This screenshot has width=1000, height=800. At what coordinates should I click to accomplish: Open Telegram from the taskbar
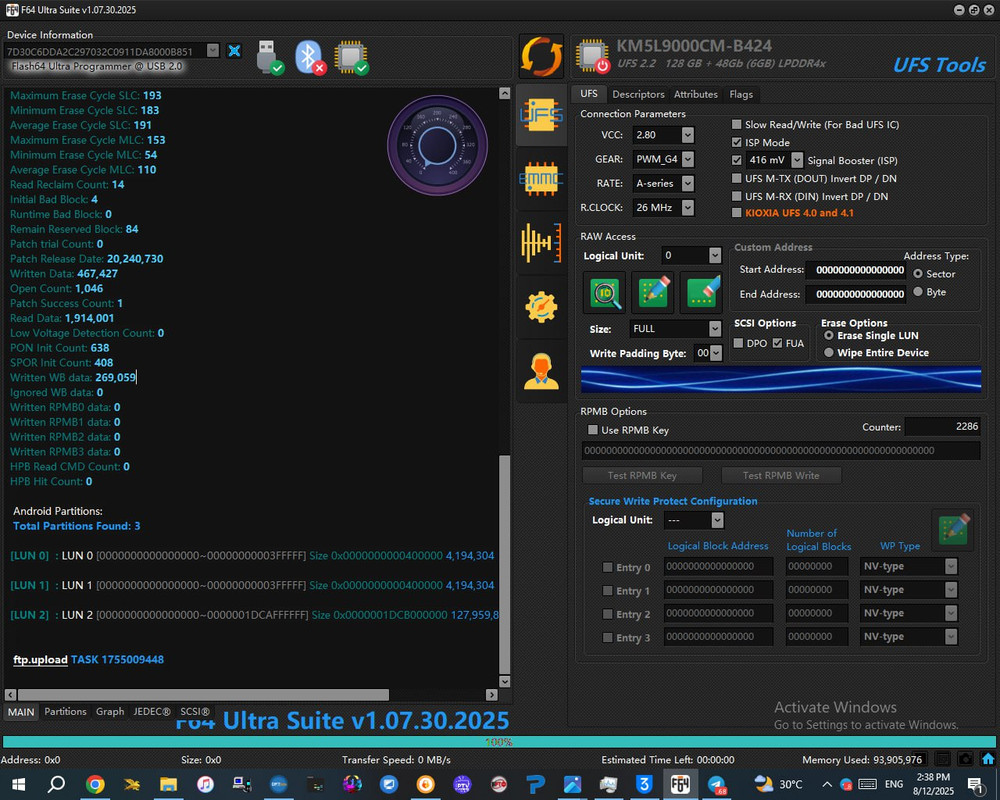[x=717, y=784]
